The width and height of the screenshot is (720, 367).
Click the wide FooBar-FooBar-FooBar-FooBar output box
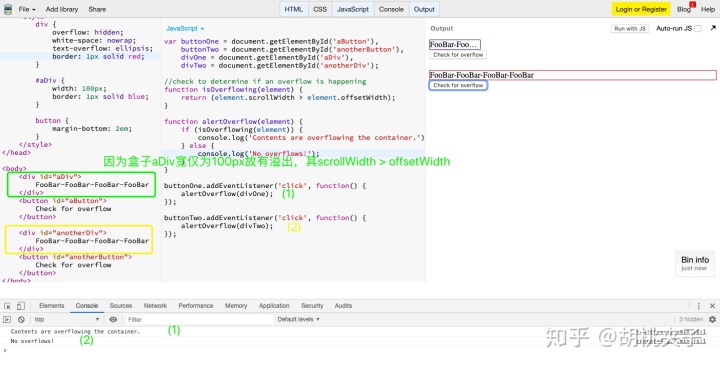[x=573, y=75]
